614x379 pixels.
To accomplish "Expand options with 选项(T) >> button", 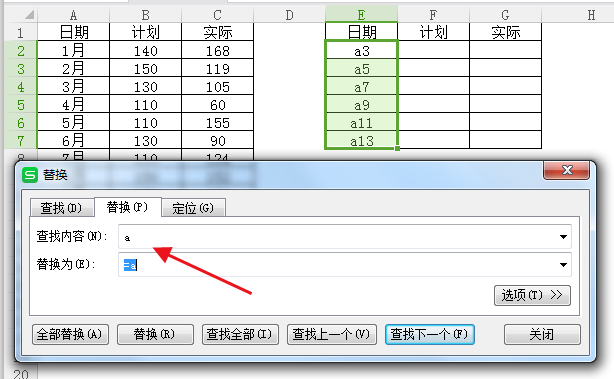I will (x=532, y=295).
